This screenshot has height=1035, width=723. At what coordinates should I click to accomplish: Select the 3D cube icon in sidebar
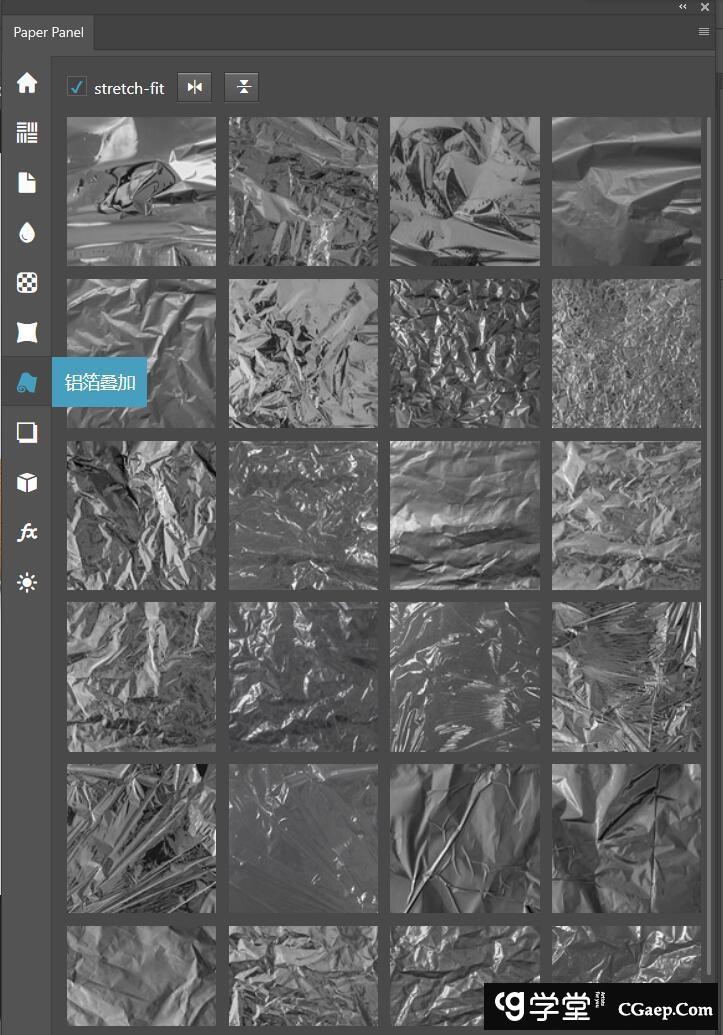click(x=27, y=483)
